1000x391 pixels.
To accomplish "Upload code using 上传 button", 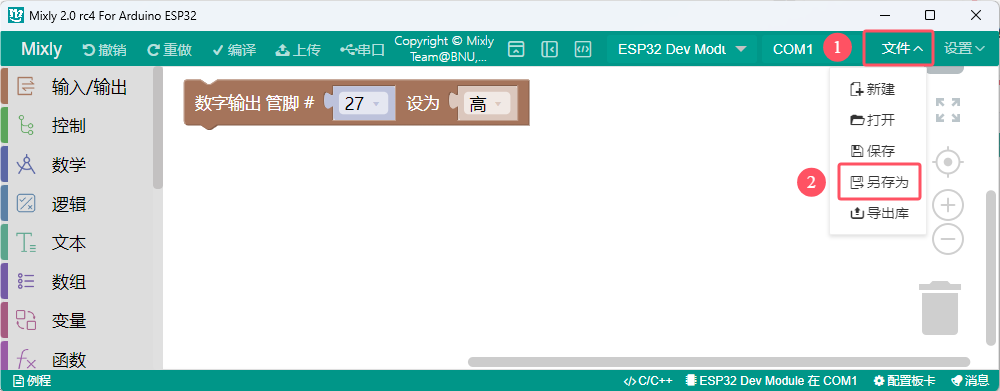I will point(298,50).
